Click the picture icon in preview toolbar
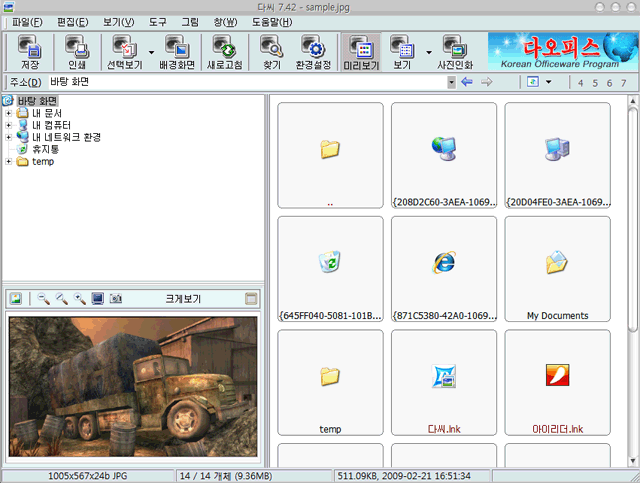The height and width of the screenshot is (483, 640). tap(16, 298)
